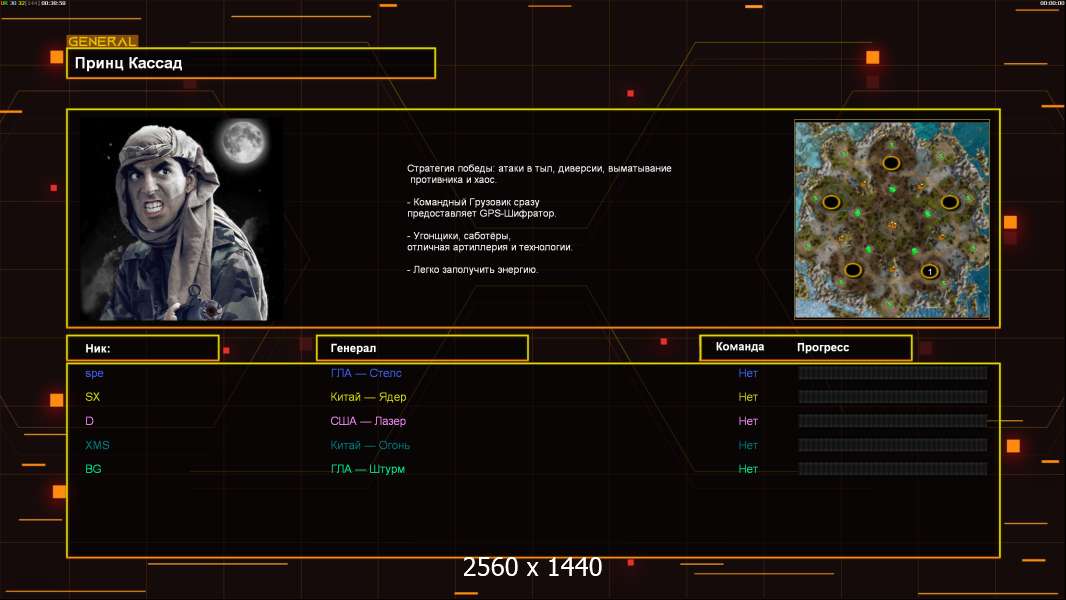Click the Принц Кассад name field
Image resolution: width=1066 pixels, height=600 pixels.
pos(250,63)
